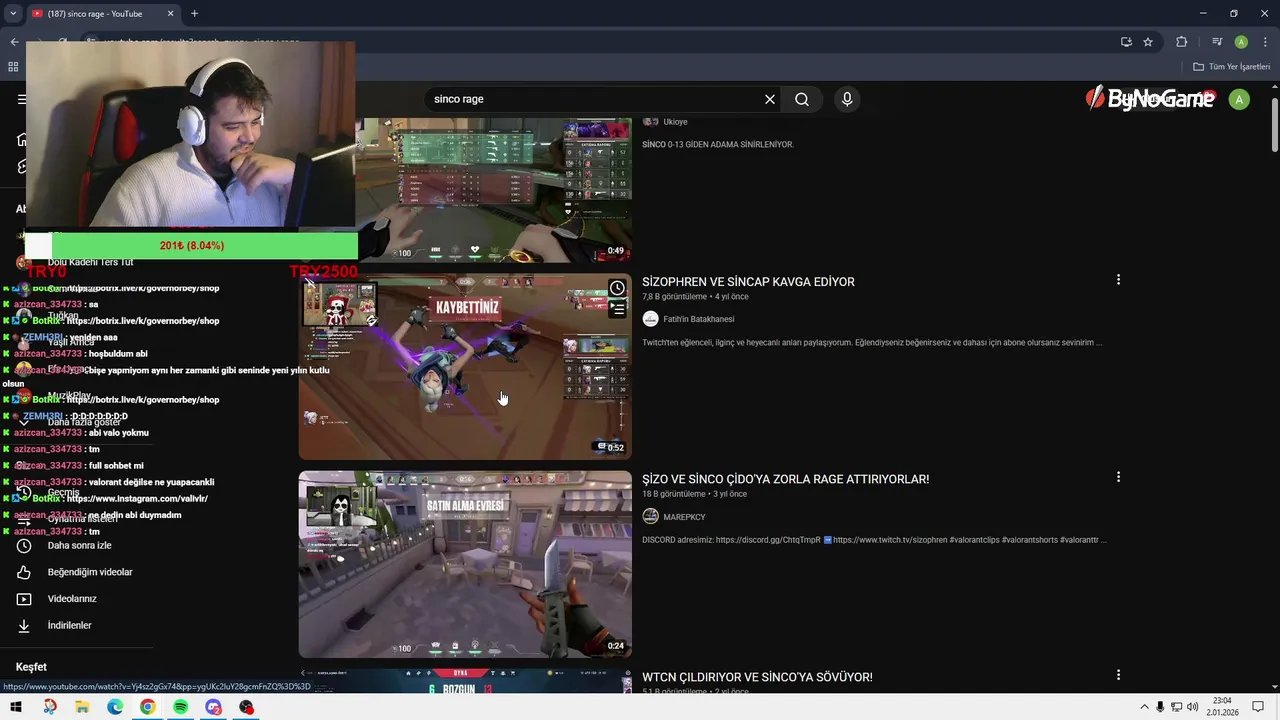Viewport: 1280px width, 720px height.
Task: Go back with the browser back arrow
Action: tap(14, 42)
